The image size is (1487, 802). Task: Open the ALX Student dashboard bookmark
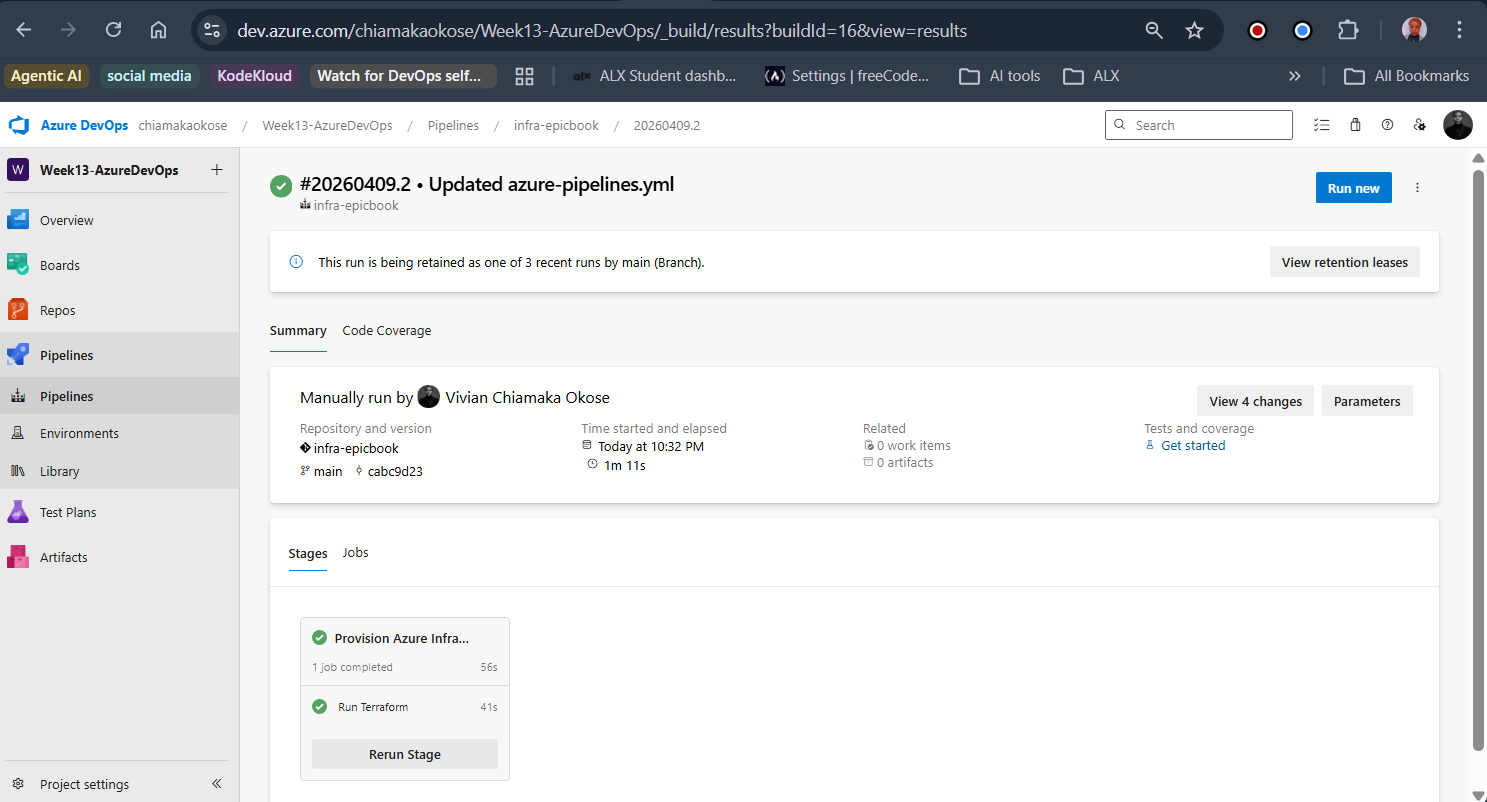654,76
